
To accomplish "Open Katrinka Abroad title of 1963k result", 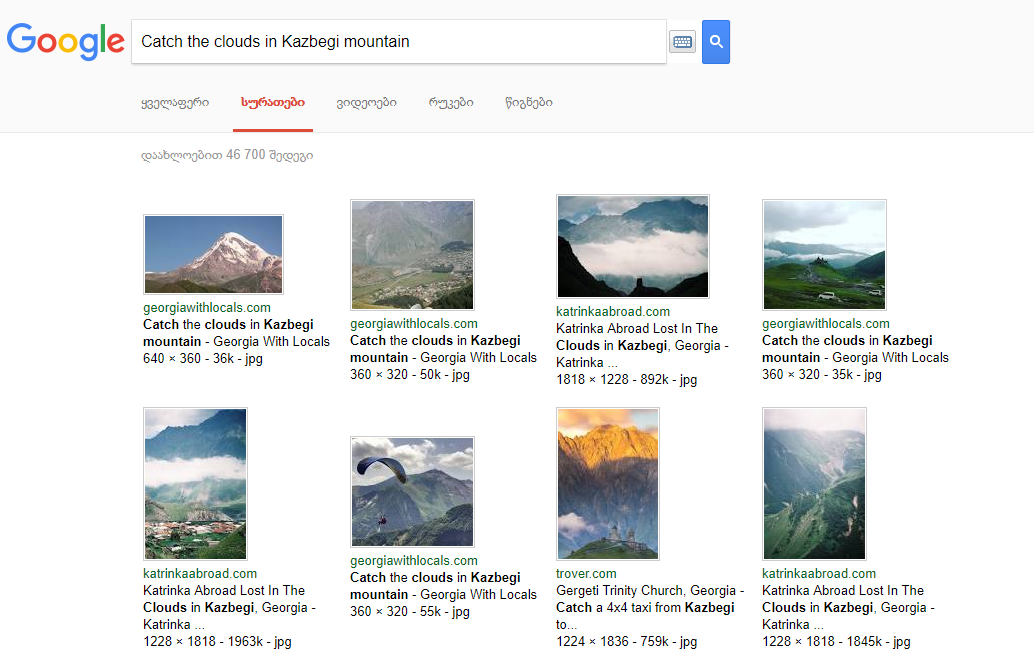I will coord(229,608).
